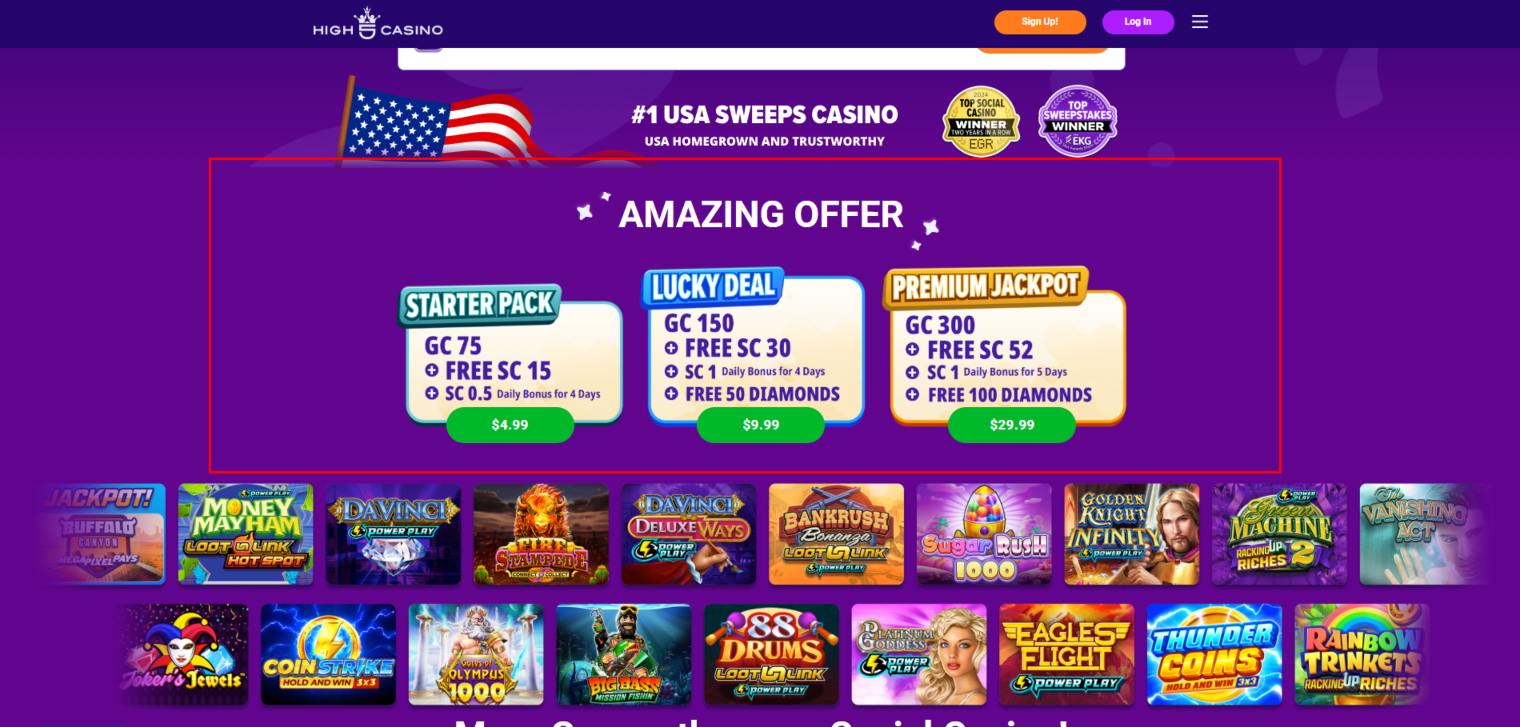
Task: Click the High 5 Casino logo
Action: point(378,24)
